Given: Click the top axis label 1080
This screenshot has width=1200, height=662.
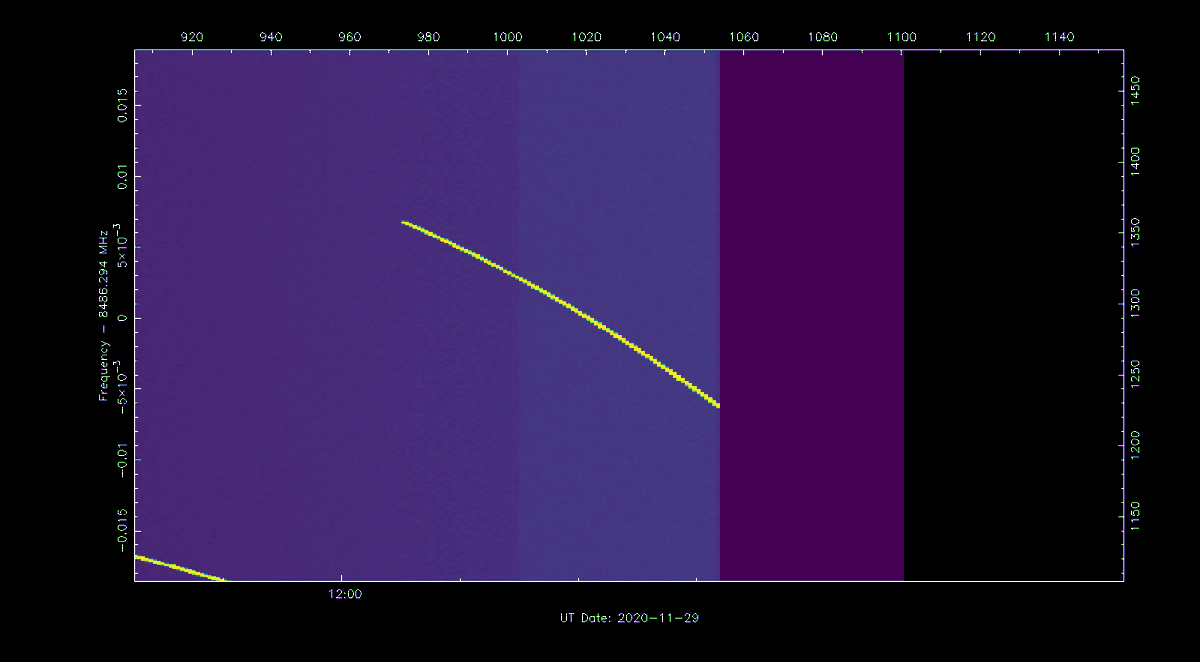Looking at the screenshot, I should [x=823, y=37].
